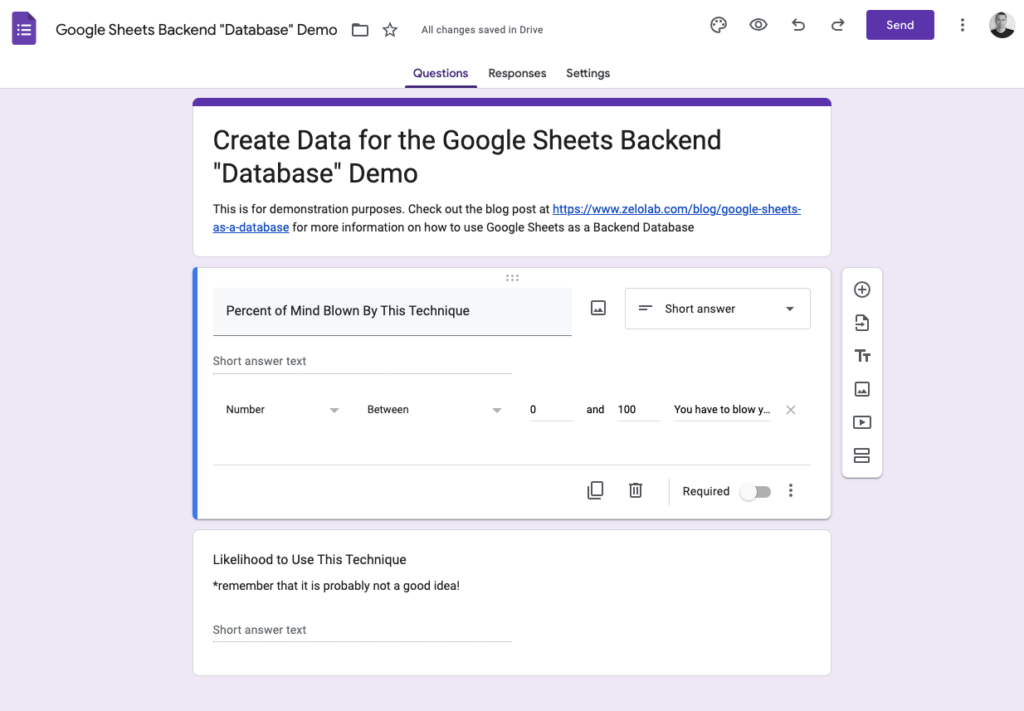Image resolution: width=1024 pixels, height=711 pixels.
Task: Add title and description block
Action: 862,356
